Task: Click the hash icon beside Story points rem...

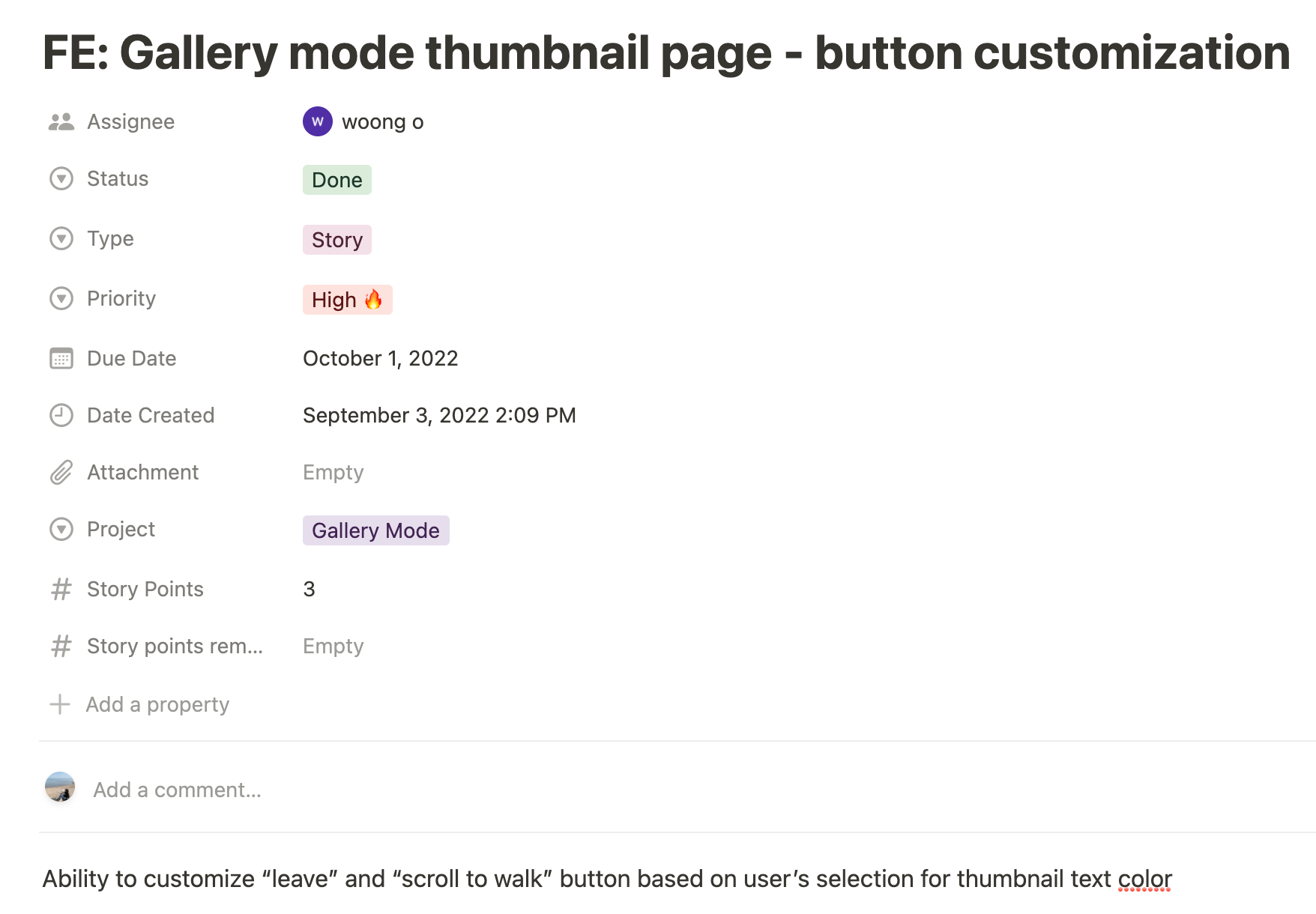Action: [61, 646]
